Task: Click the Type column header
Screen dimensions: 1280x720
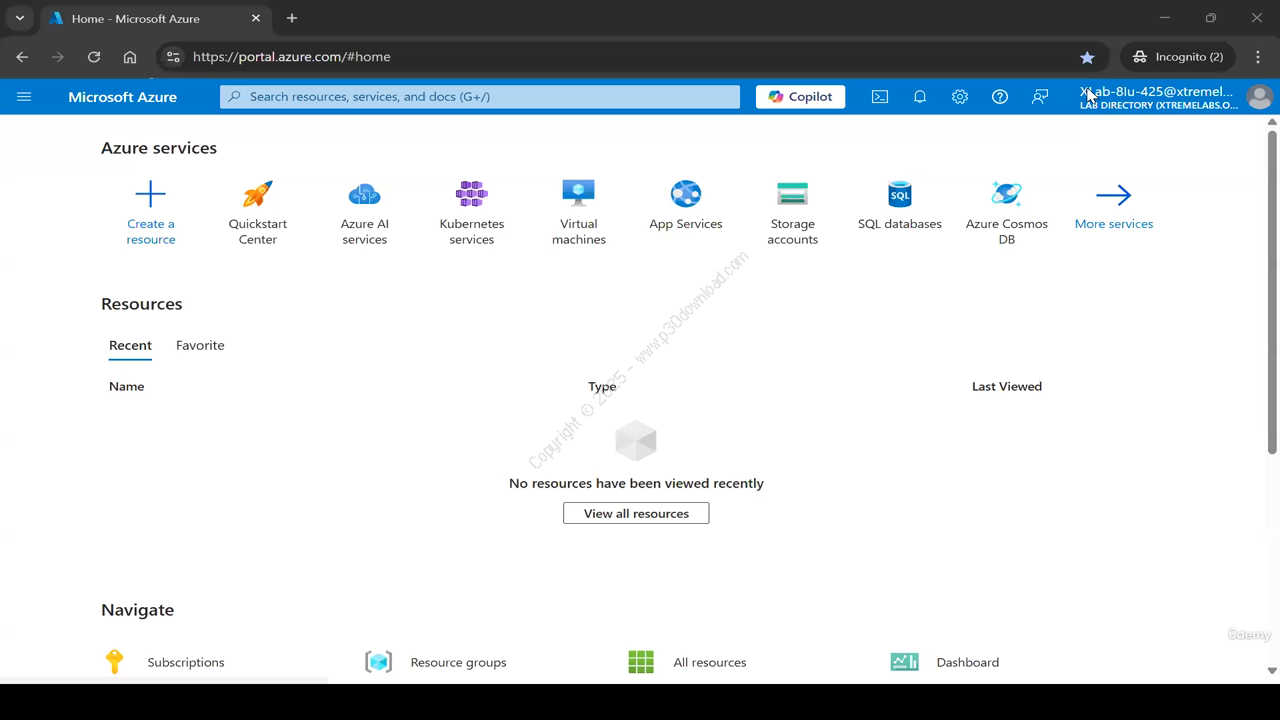Action: [602, 386]
